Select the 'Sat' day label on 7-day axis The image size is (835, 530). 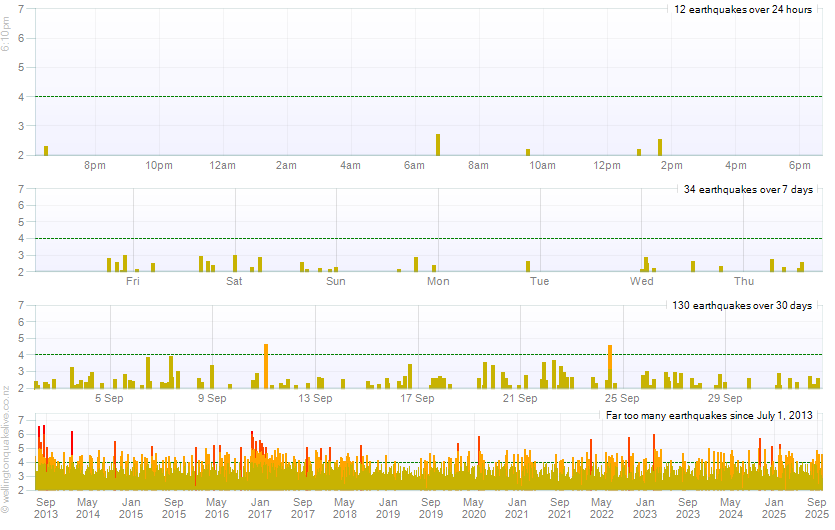pos(234,282)
